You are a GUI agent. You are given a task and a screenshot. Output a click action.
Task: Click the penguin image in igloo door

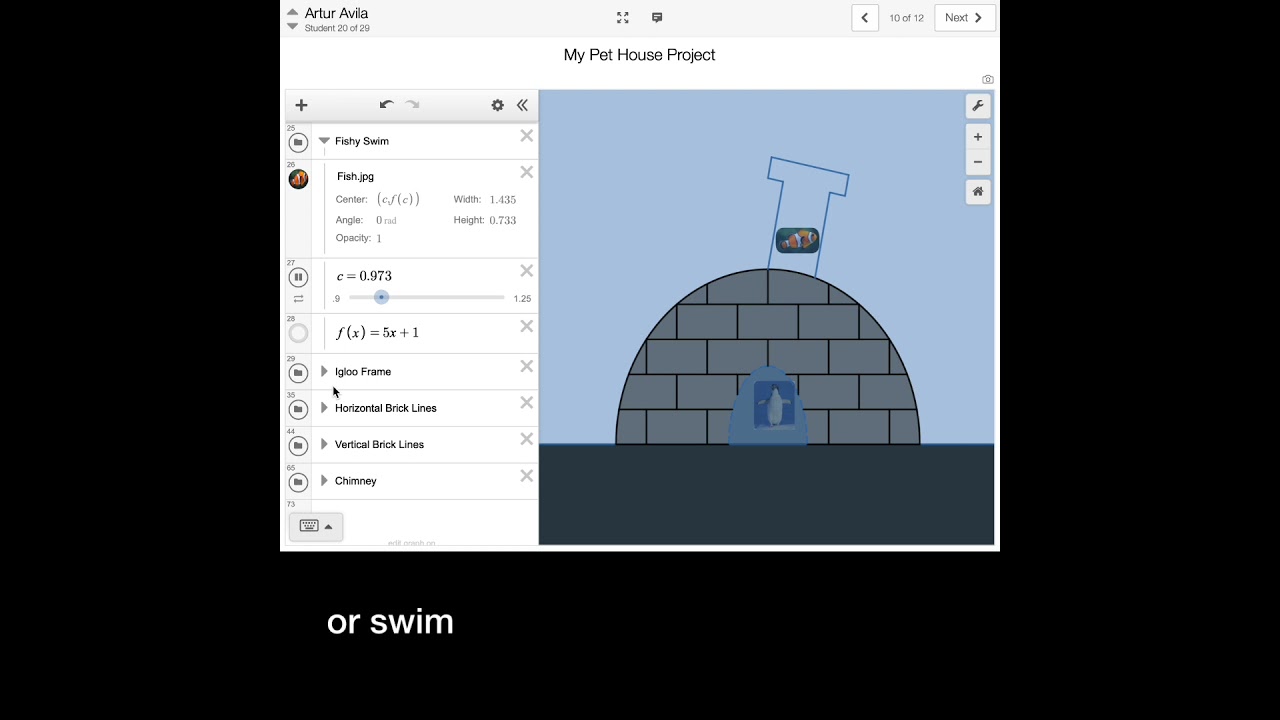click(773, 405)
